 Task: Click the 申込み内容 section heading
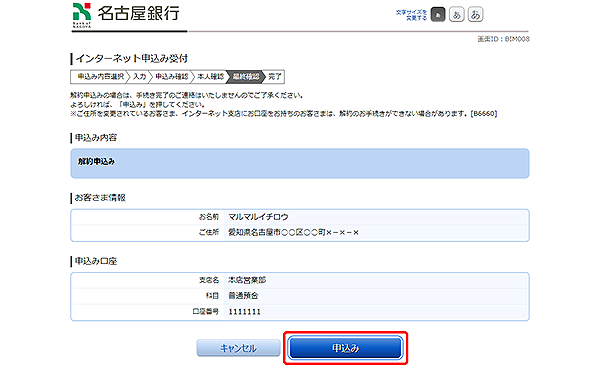96,137
